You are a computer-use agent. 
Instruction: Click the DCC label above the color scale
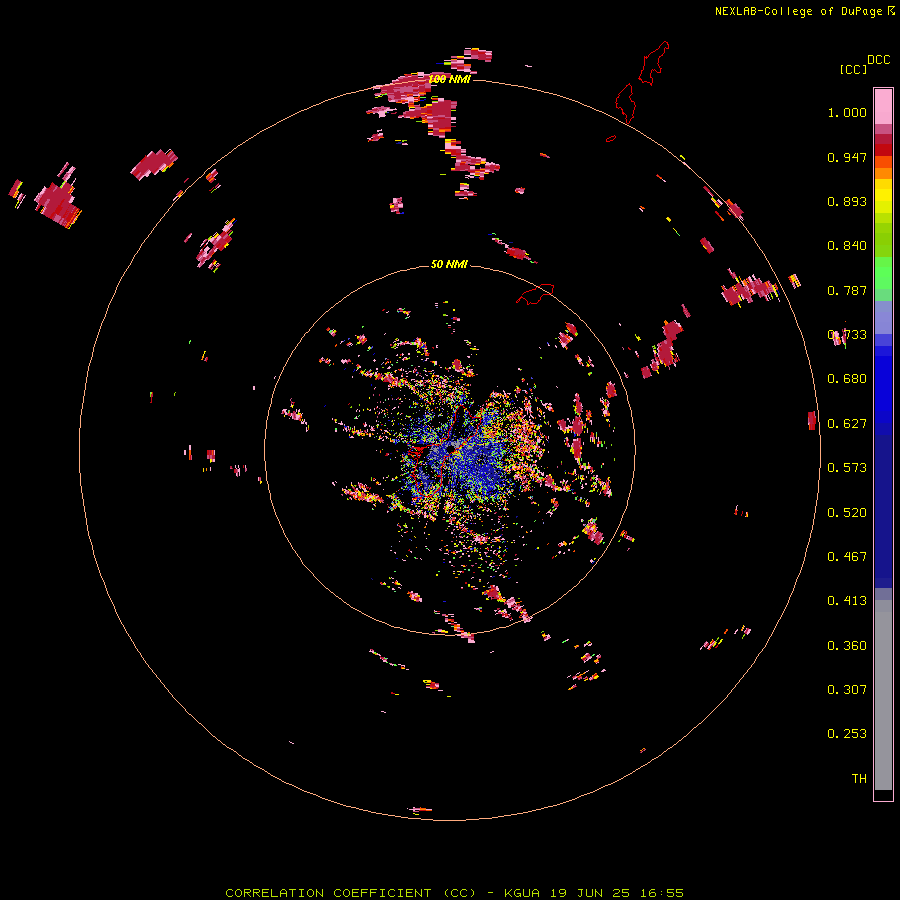878,60
